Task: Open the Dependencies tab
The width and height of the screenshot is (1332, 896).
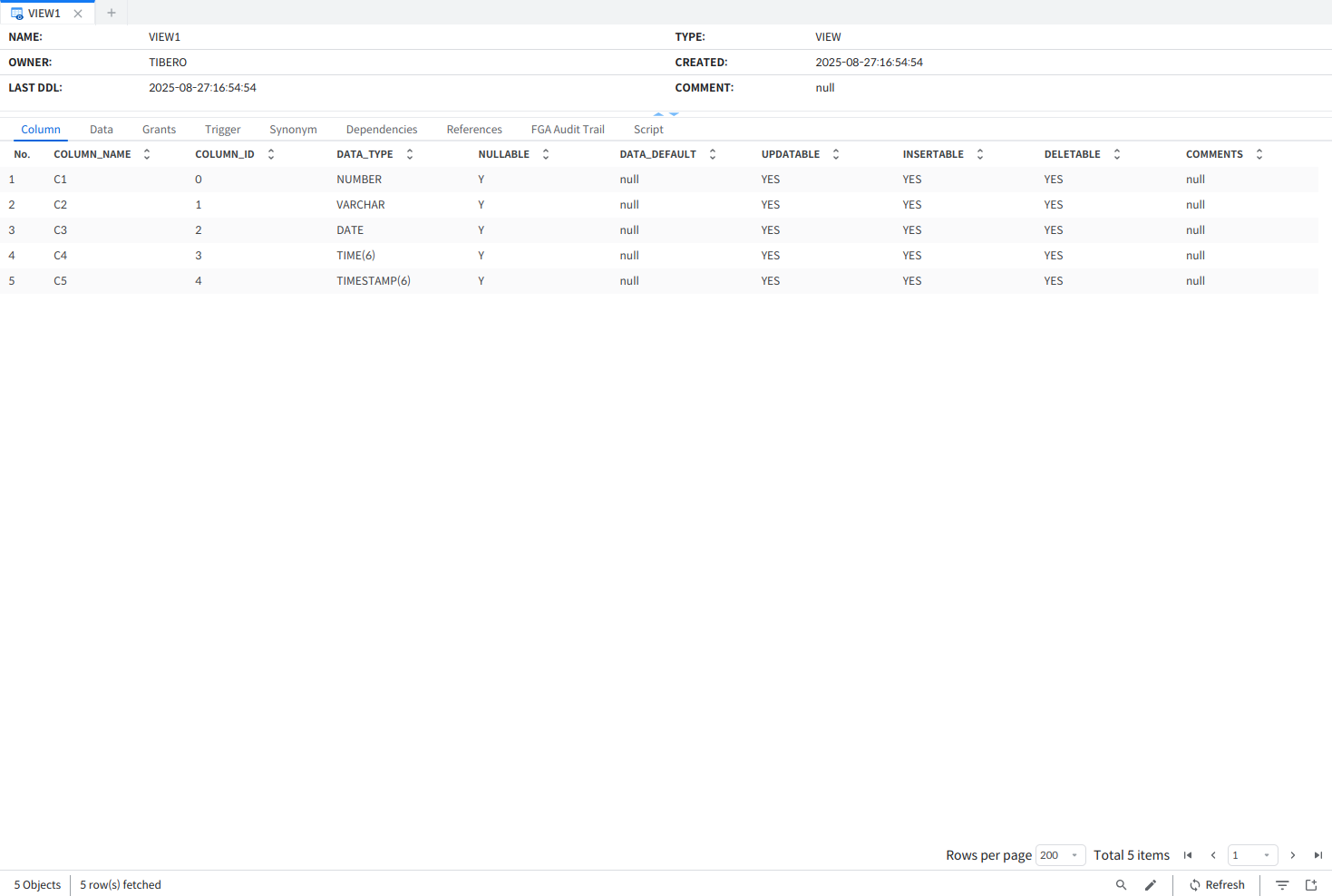Action: point(382,130)
